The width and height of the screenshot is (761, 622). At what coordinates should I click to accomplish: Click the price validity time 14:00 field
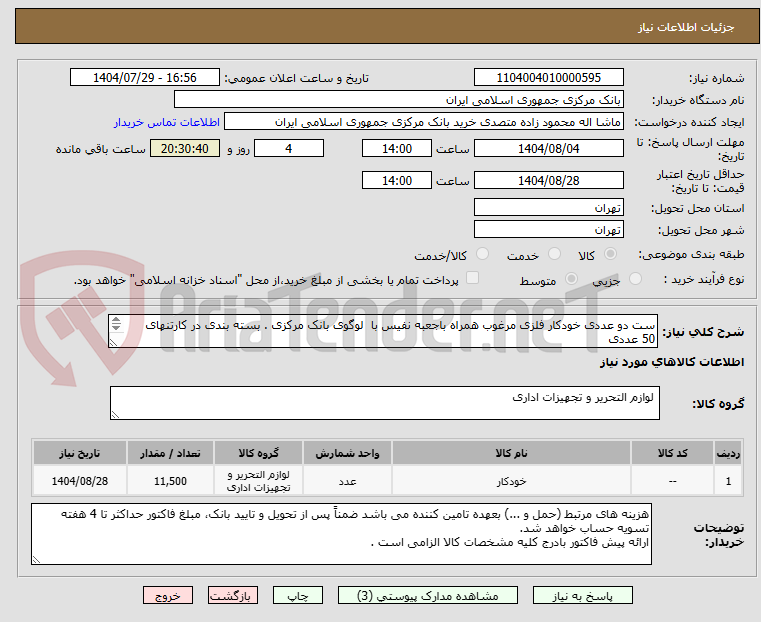coord(397,180)
